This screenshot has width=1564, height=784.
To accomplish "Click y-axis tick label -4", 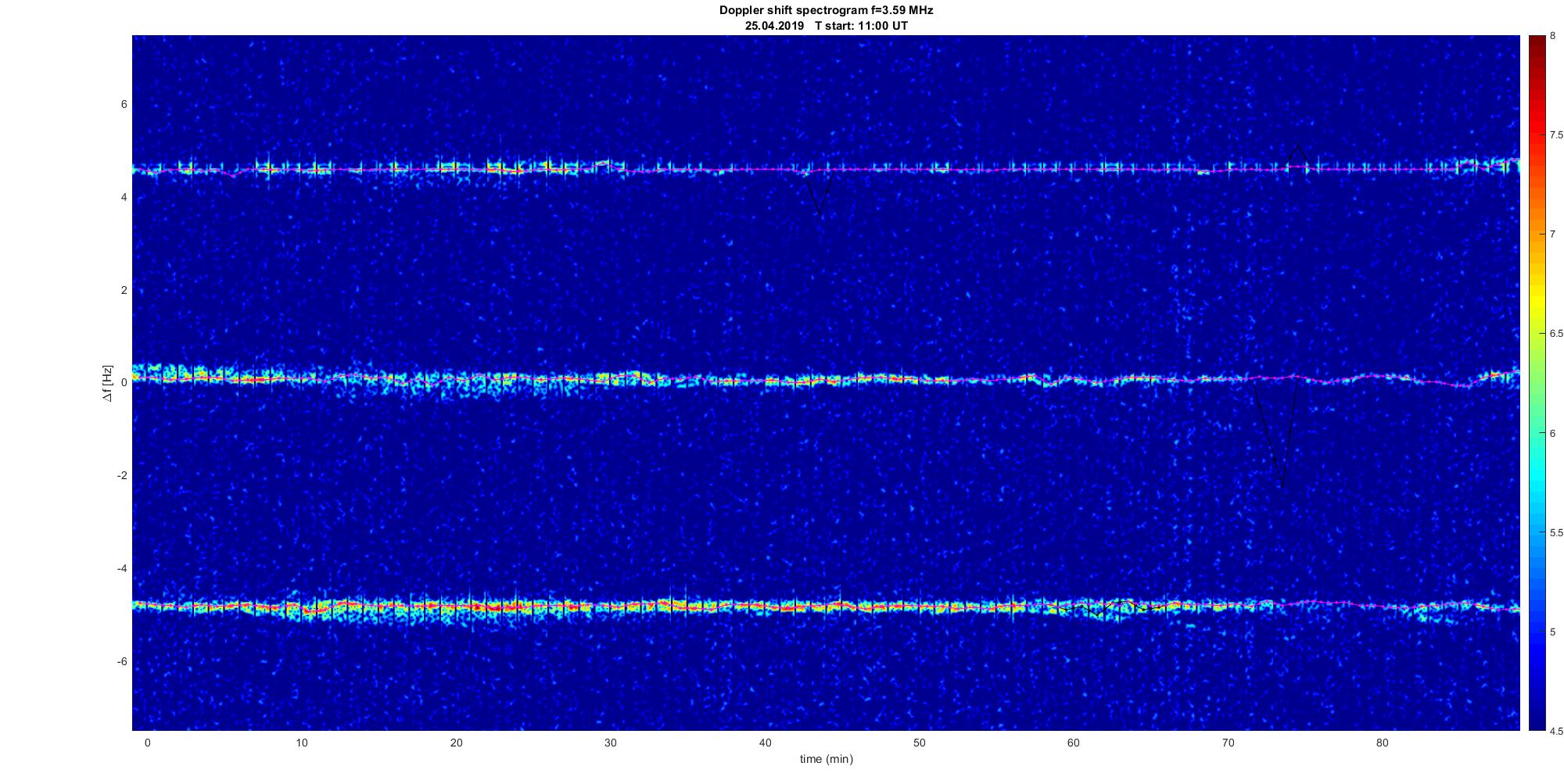I will pyautogui.click(x=122, y=568).
